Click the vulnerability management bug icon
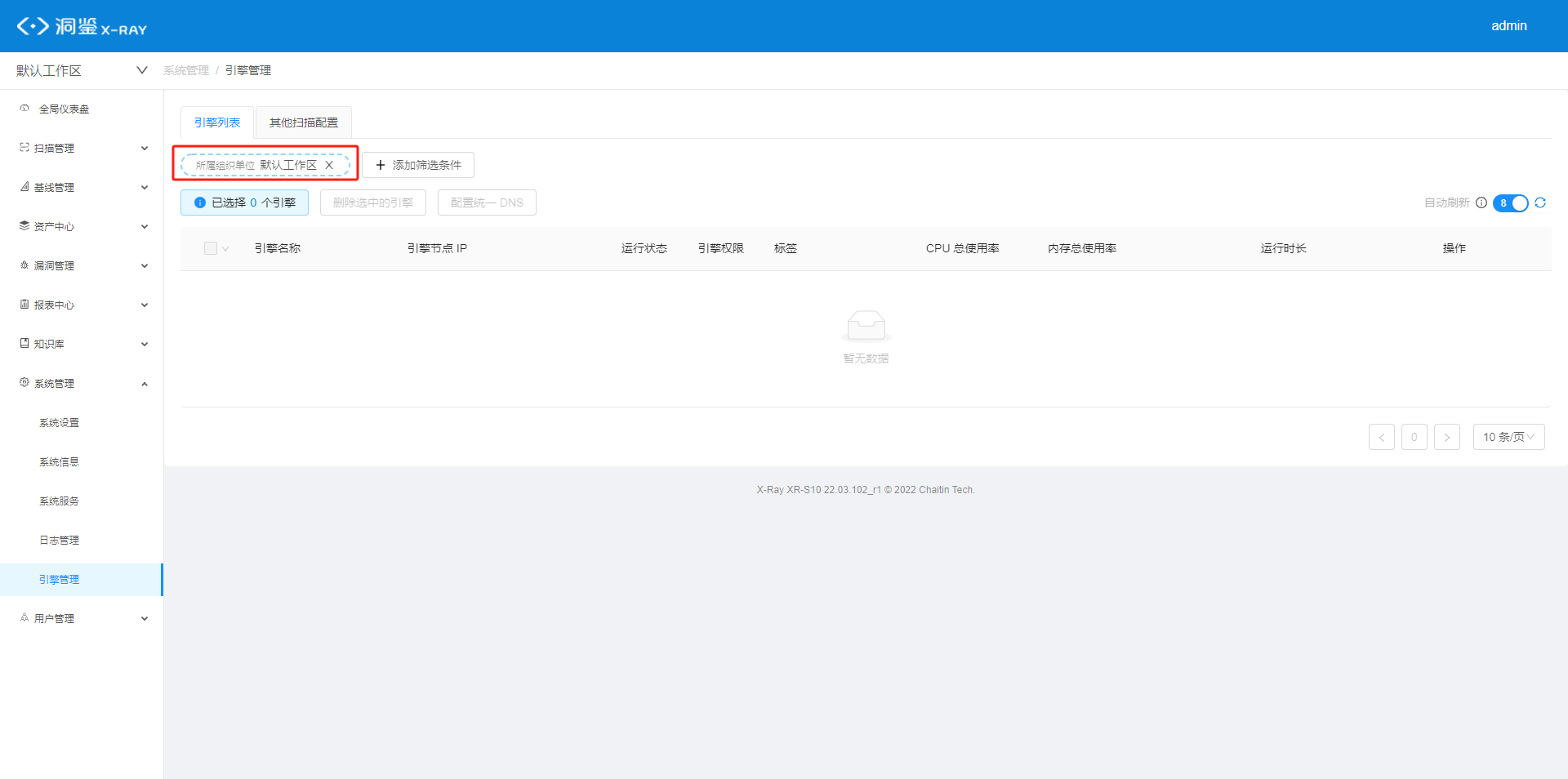 pyautogui.click(x=24, y=265)
